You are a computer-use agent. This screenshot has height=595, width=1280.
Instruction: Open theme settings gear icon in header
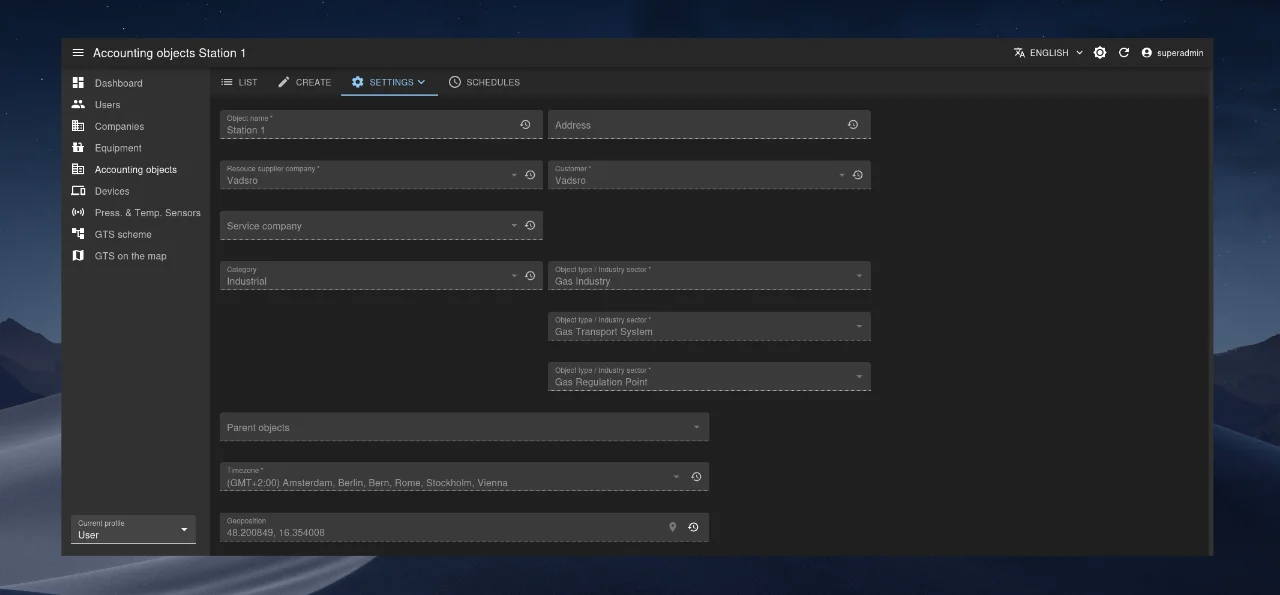(1100, 53)
